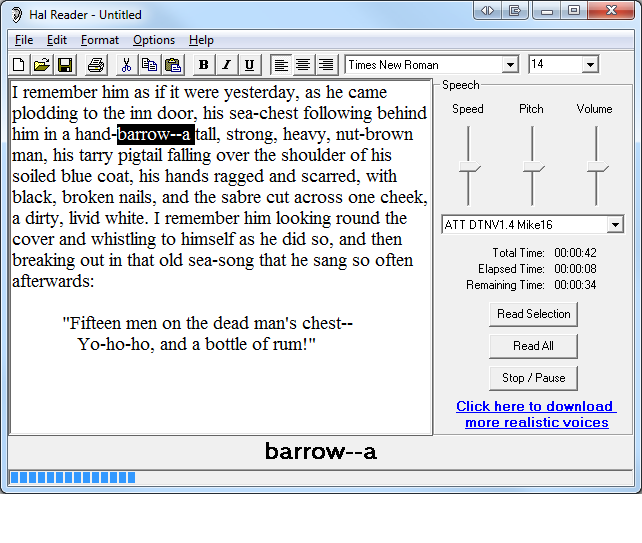Viewport: 642px width, 543px height.
Task: Align text right
Action: (x=326, y=65)
